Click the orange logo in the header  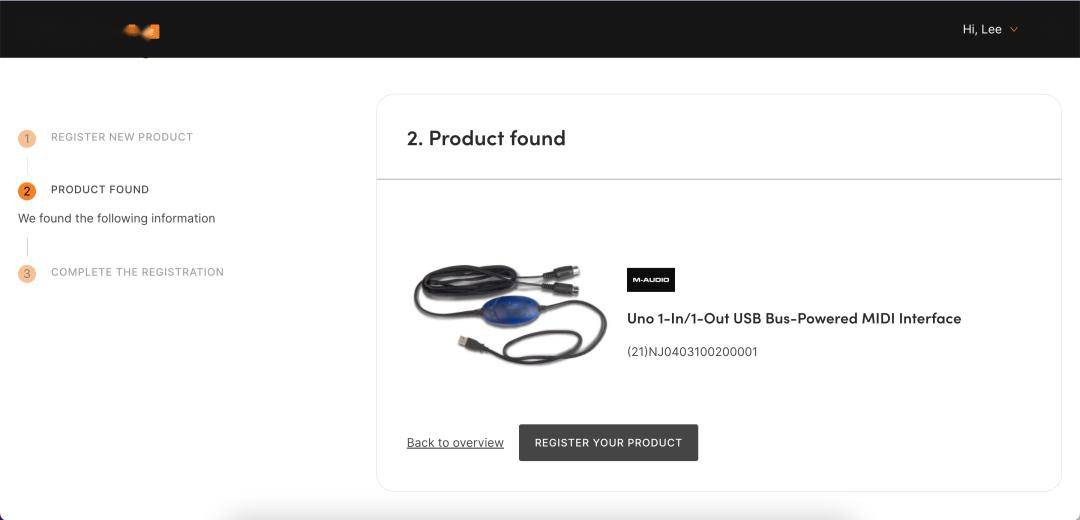tap(142, 31)
